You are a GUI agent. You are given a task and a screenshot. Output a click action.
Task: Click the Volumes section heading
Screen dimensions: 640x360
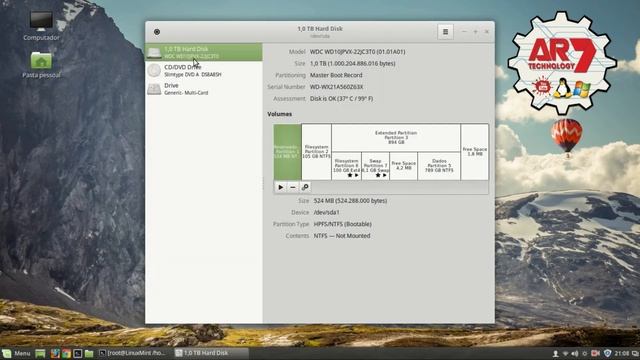(280, 114)
